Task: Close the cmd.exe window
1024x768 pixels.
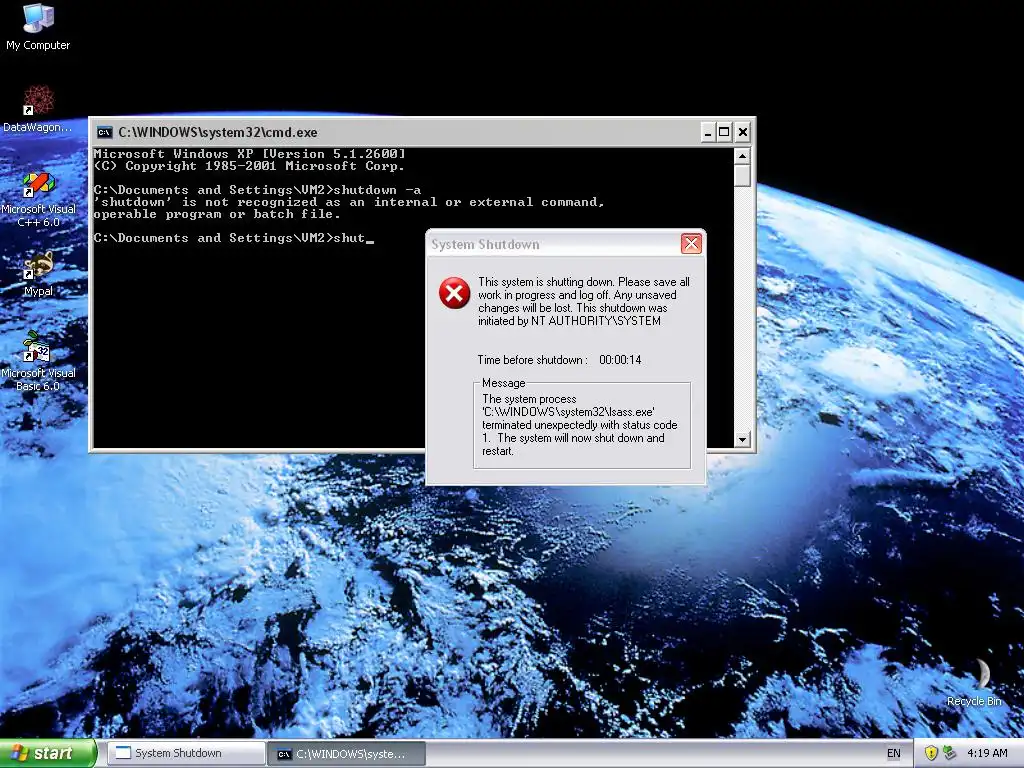Action: coord(743,133)
